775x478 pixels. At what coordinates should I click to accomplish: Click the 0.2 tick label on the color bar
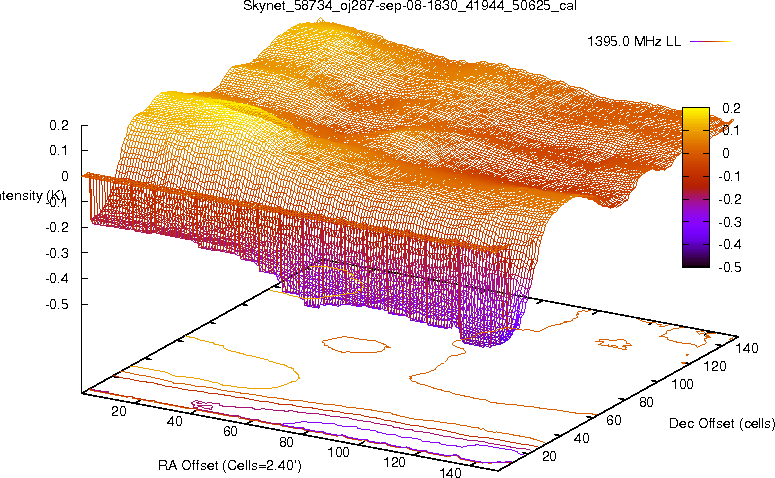click(732, 108)
